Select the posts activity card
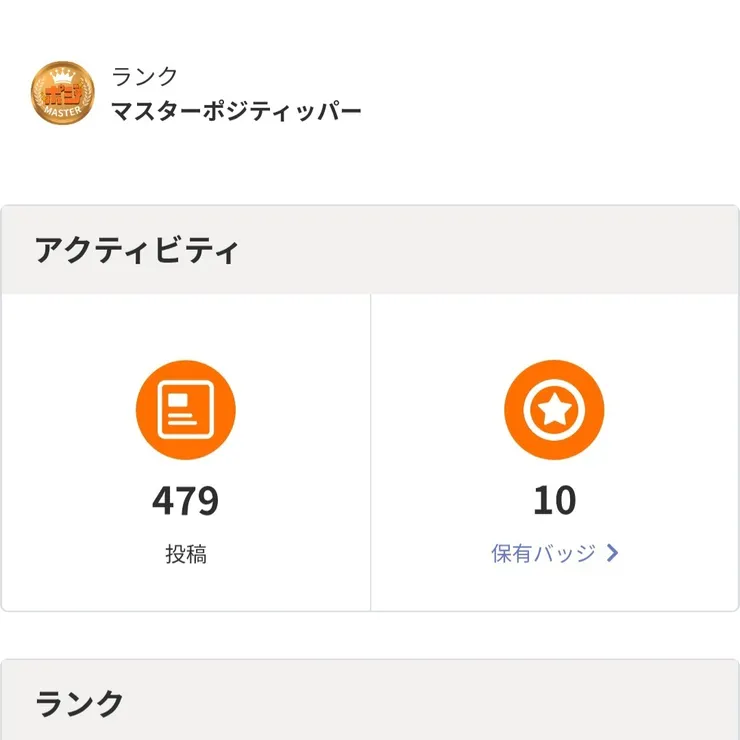This screenshot has height=740, width=740. [186, 452]
